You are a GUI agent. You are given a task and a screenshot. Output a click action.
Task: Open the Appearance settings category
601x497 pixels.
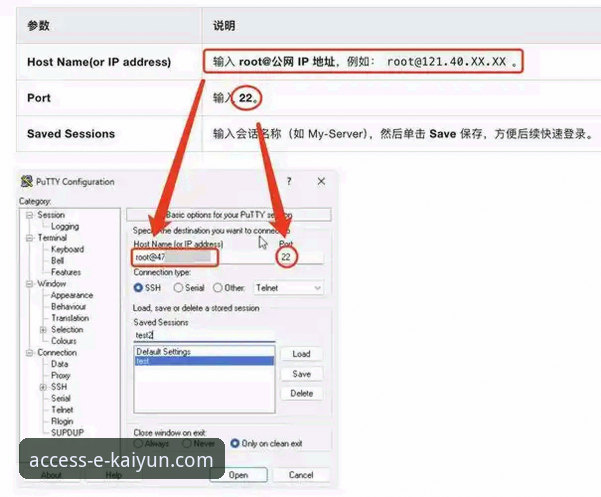click(x=72, y=295)
